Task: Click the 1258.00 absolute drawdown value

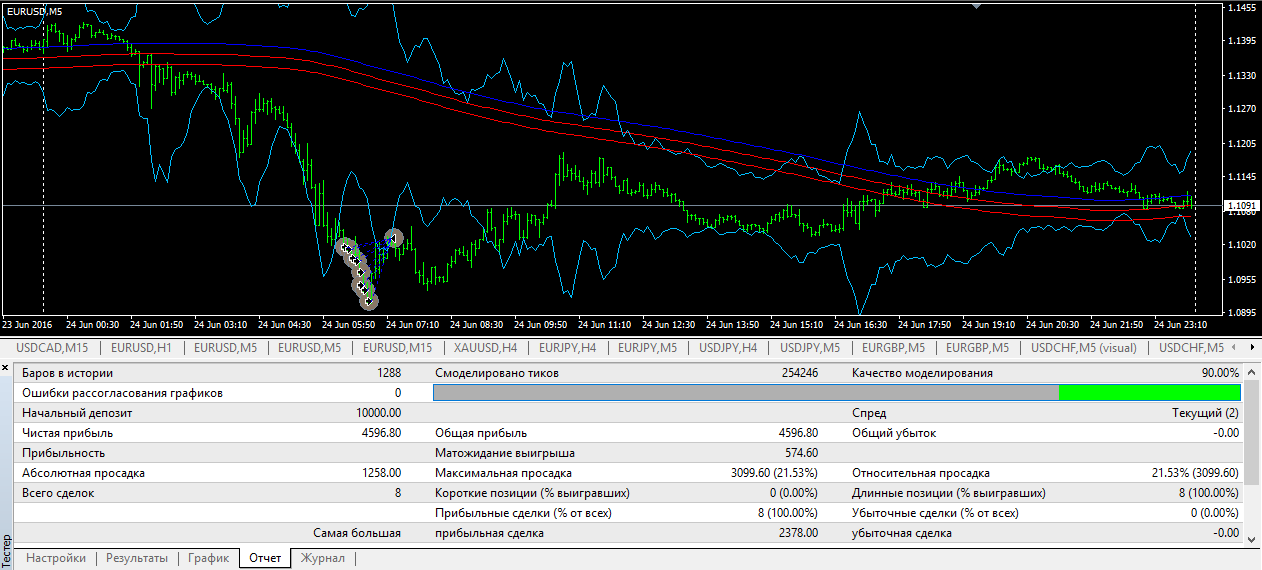Action: [x=382, y=473]
